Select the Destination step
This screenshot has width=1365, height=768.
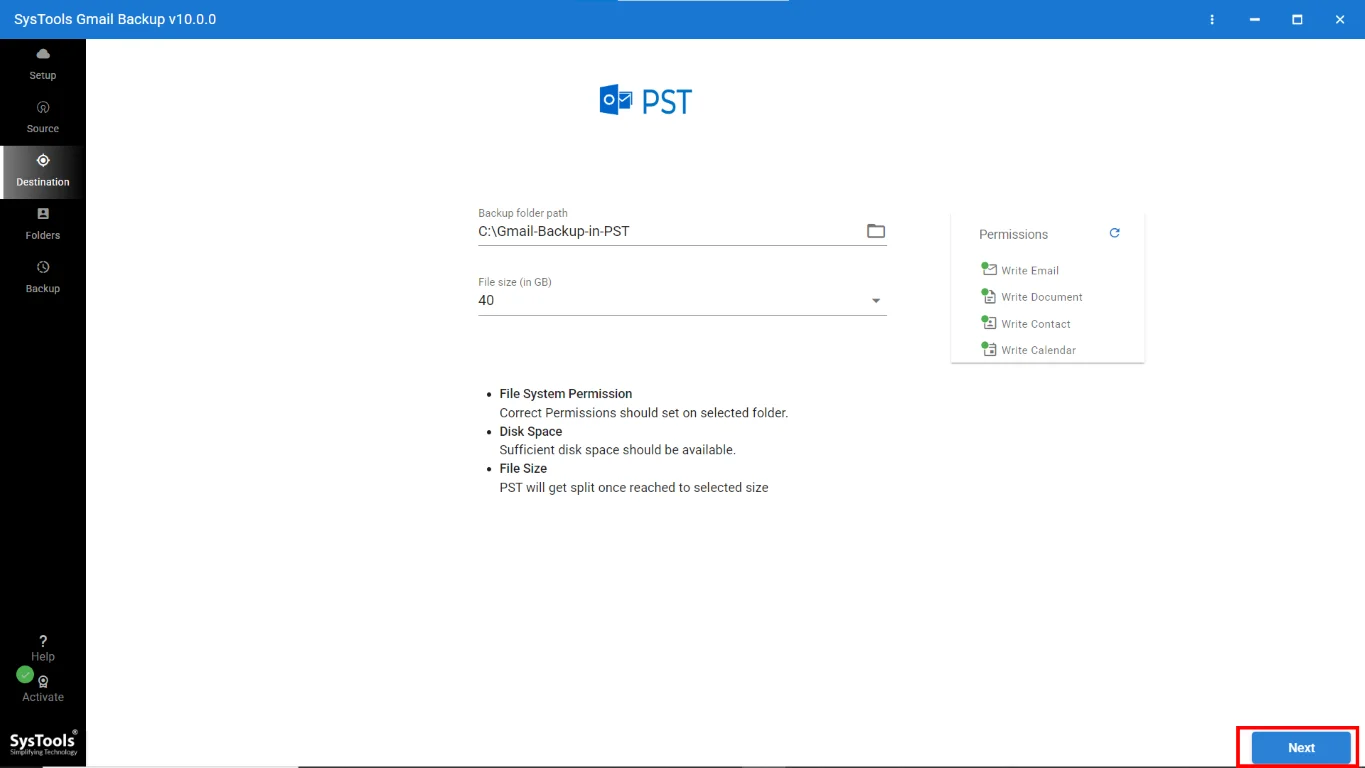[43, 171]
